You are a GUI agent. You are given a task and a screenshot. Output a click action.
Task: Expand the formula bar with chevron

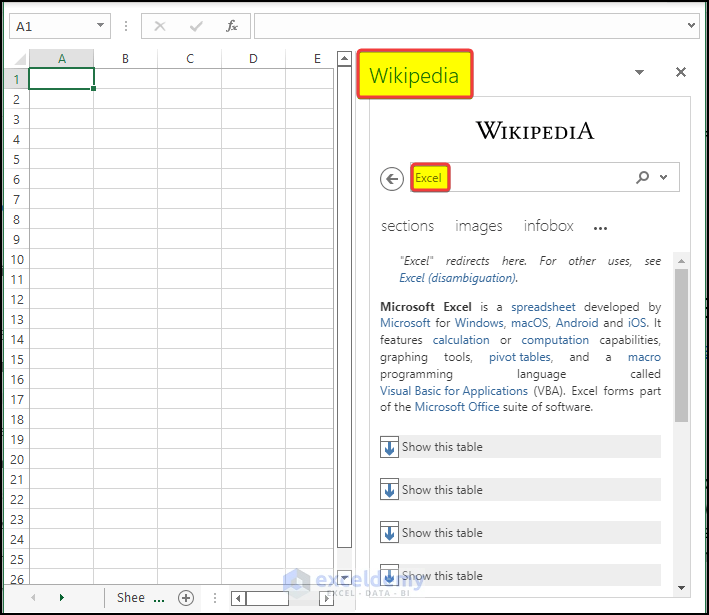click(691, 25)
